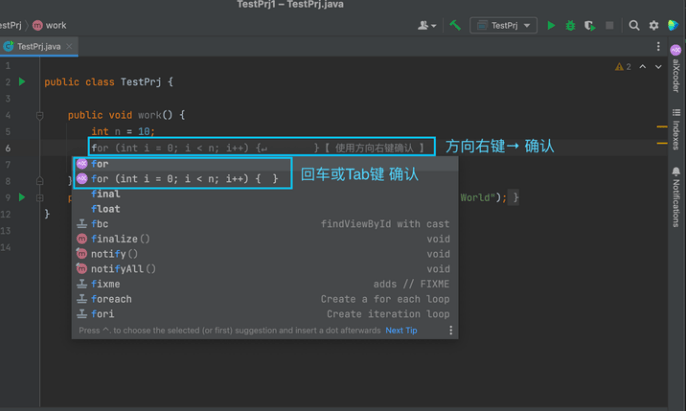Click the Build project hammer icon
686x411 pixels.
coord(455,25)
